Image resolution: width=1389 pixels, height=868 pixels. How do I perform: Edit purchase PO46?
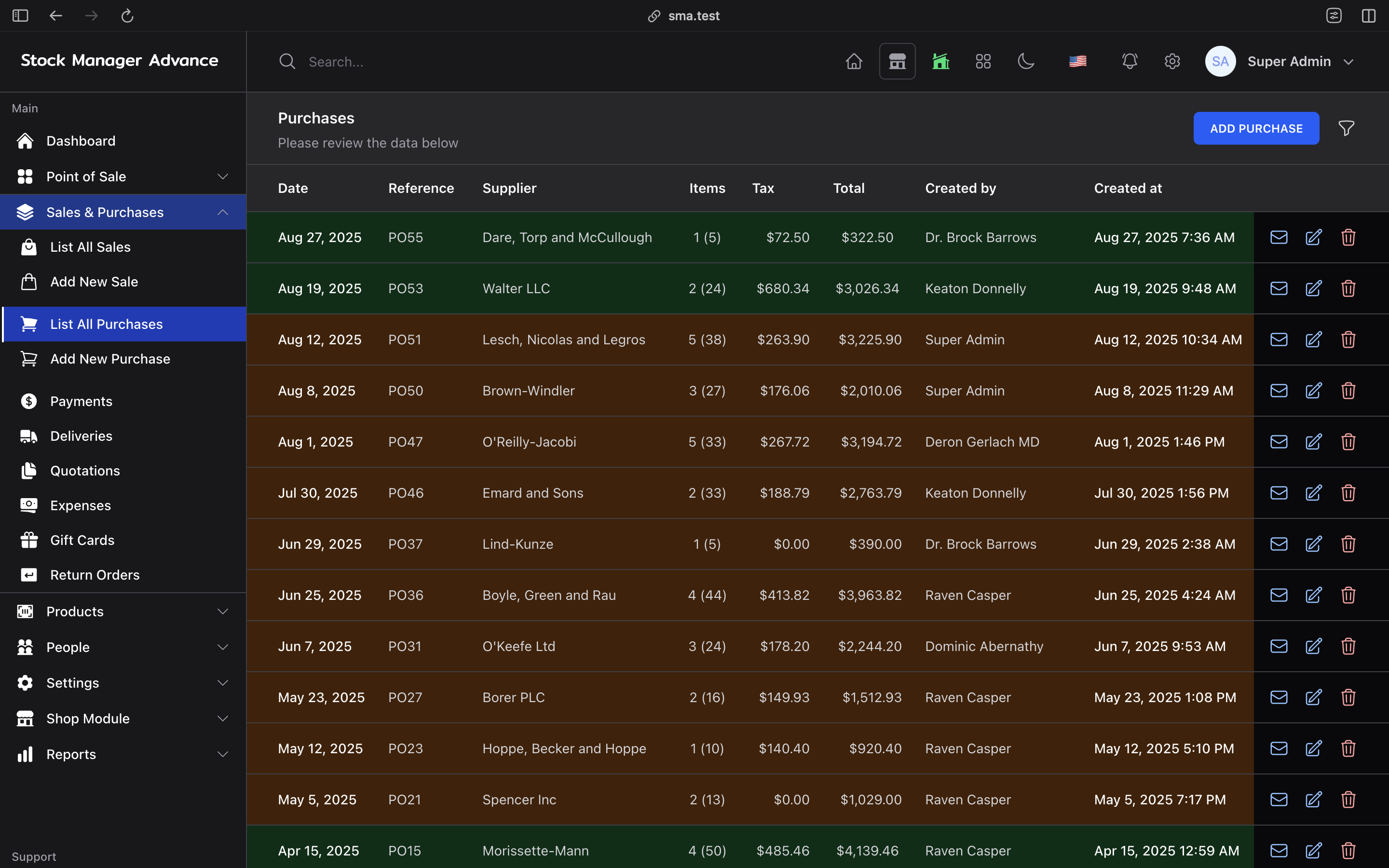coord(1314,492)
